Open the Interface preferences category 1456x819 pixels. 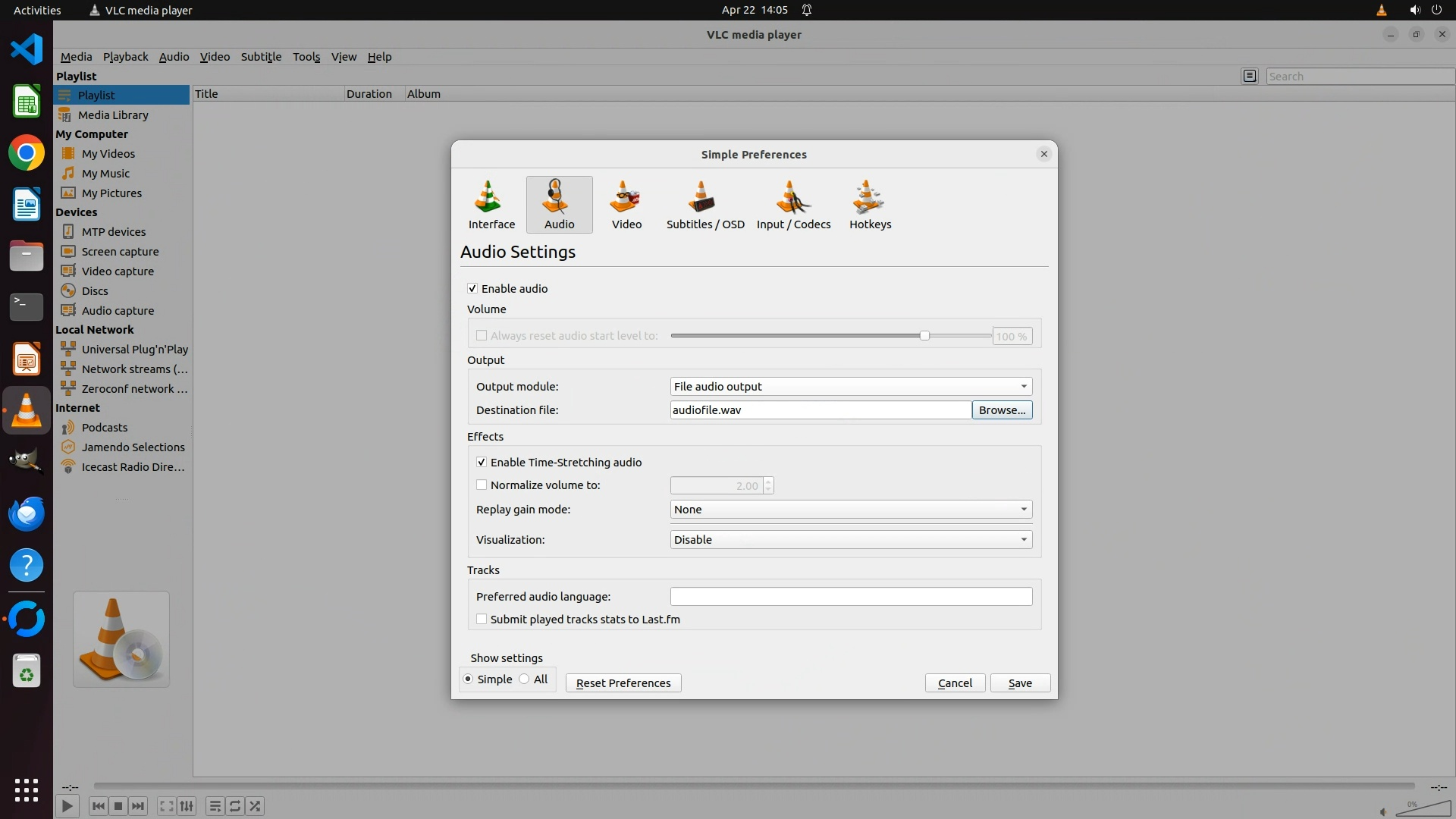491,205
